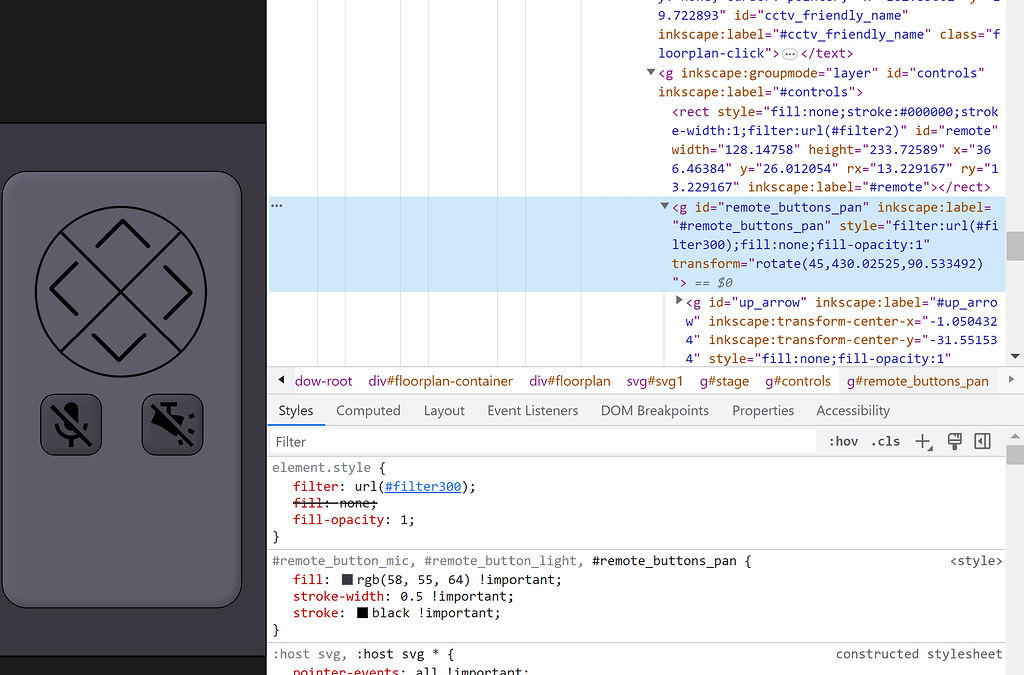Viewport: 1024px width, 675px height.
Task: Click the styles Filter input field
Action: tap(540, 441)
